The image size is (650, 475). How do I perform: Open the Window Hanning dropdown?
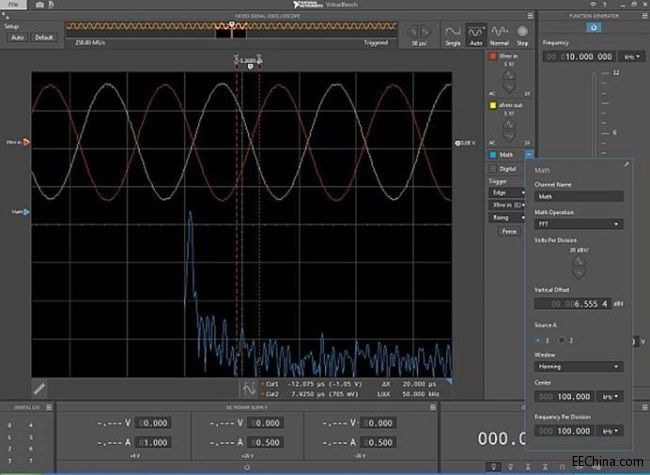tap(579, 366)
